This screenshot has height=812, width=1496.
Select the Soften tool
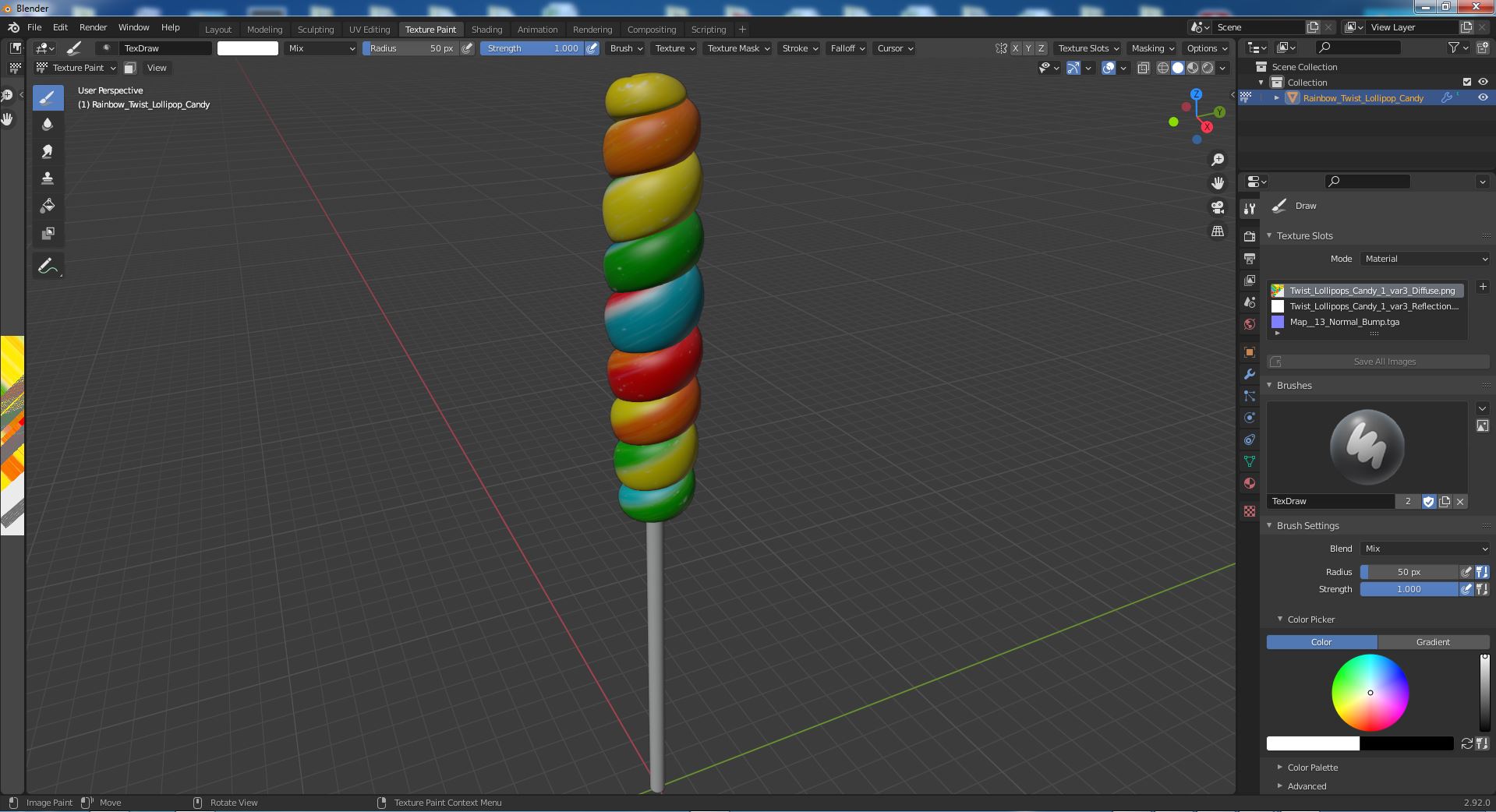click(x=48, y=125)
